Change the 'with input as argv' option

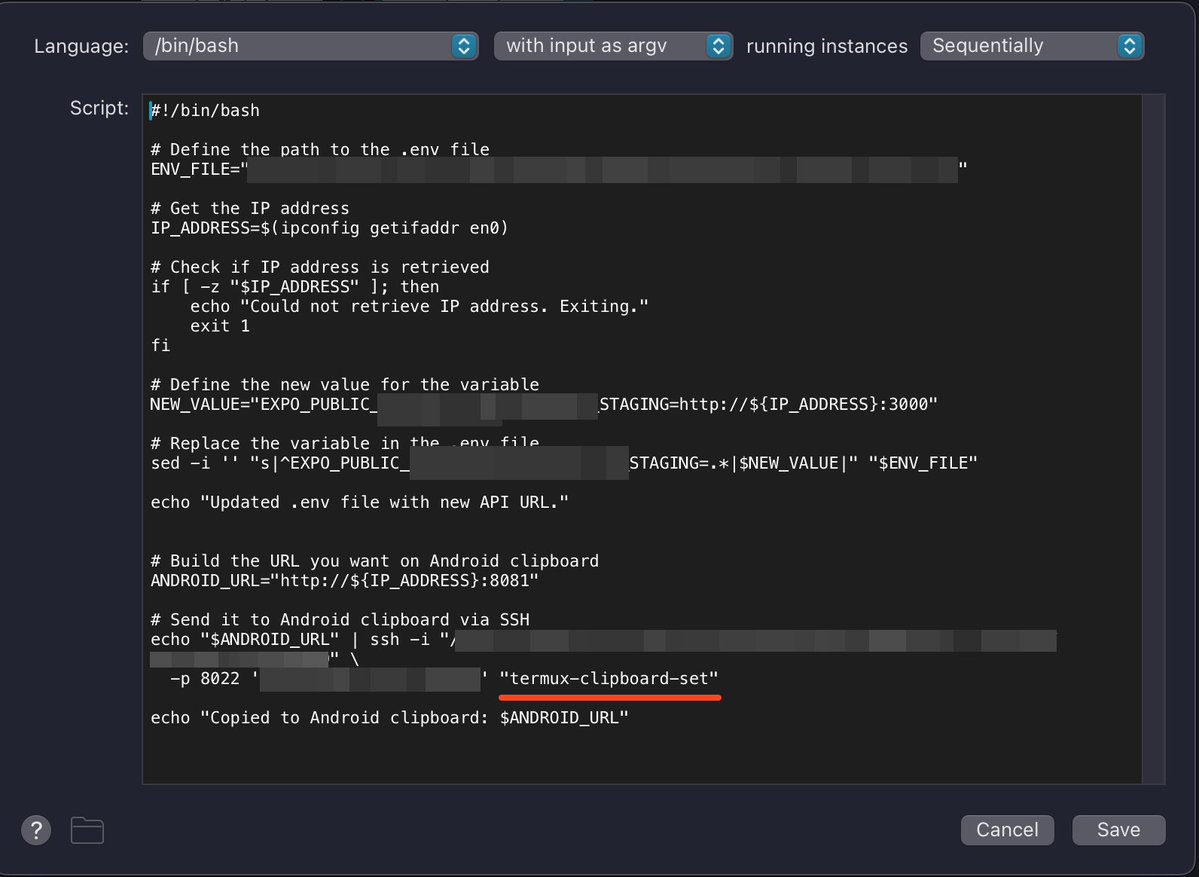click(613, 46)
